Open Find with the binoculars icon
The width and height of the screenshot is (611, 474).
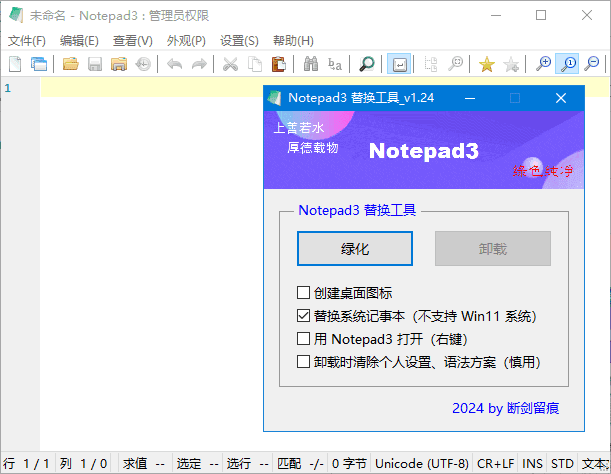[310, 64]
